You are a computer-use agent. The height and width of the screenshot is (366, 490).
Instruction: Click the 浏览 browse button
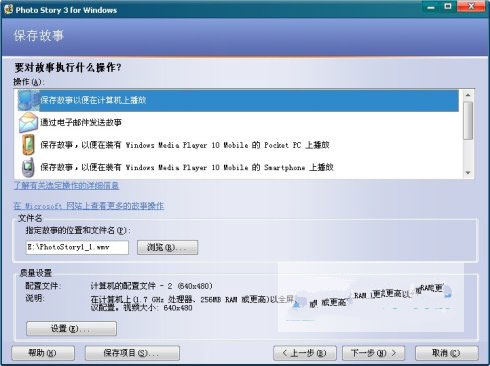pos(167,247)
